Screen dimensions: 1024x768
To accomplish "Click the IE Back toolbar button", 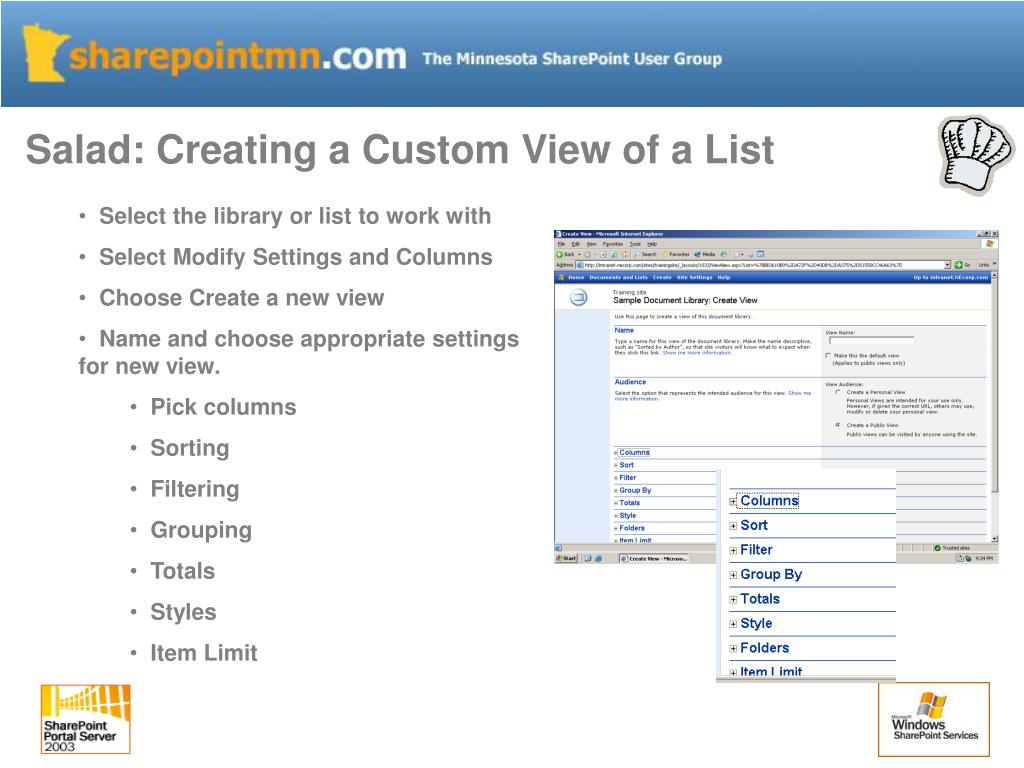I will (568, 254).
